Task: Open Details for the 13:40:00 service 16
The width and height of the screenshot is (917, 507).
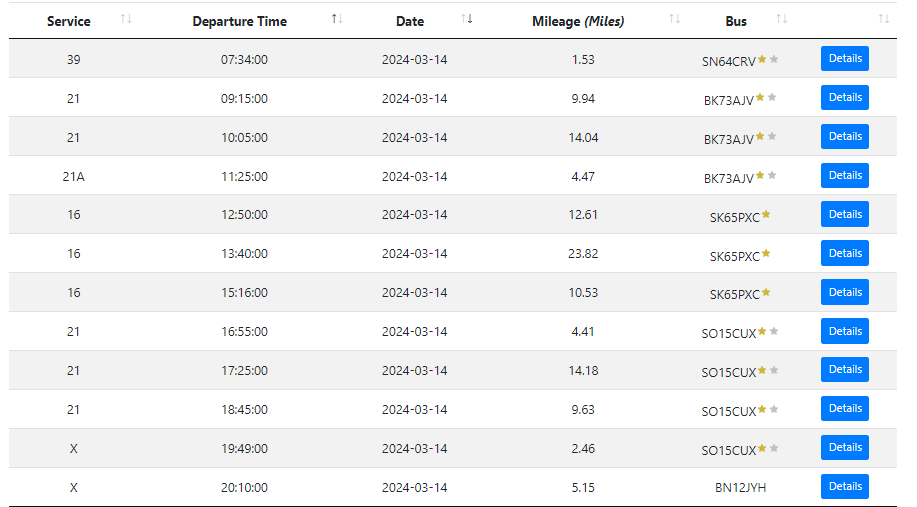Action: [844, 253]
